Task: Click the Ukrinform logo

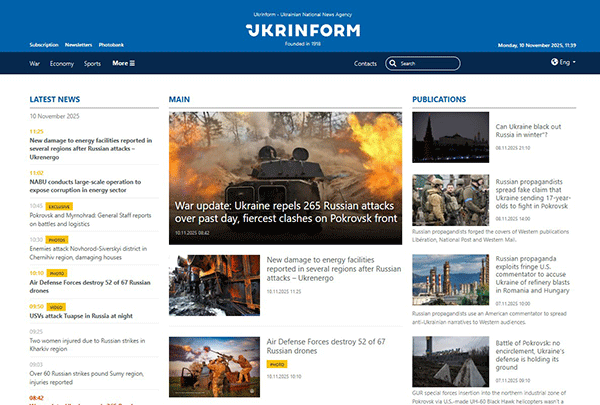Action: click(x=303, y=30)
